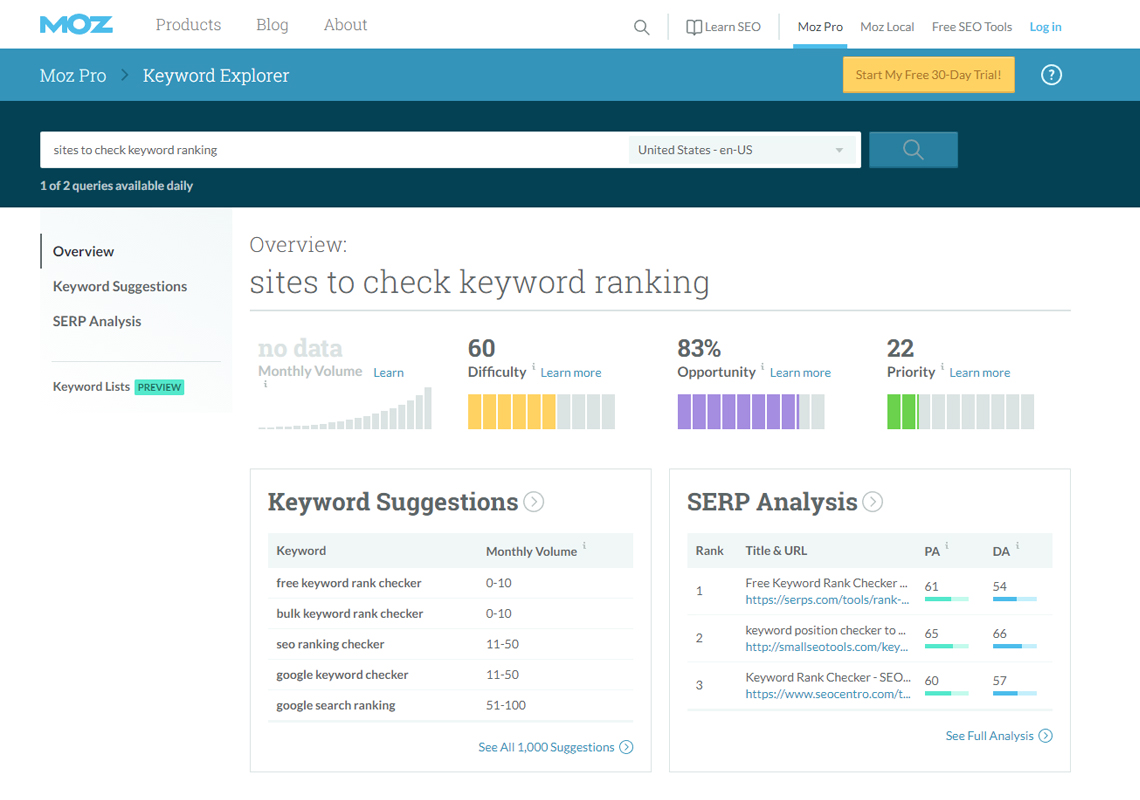
Task: Click 'bulk keyword rank checker' suggestion
Action: (x=350, y=614)
